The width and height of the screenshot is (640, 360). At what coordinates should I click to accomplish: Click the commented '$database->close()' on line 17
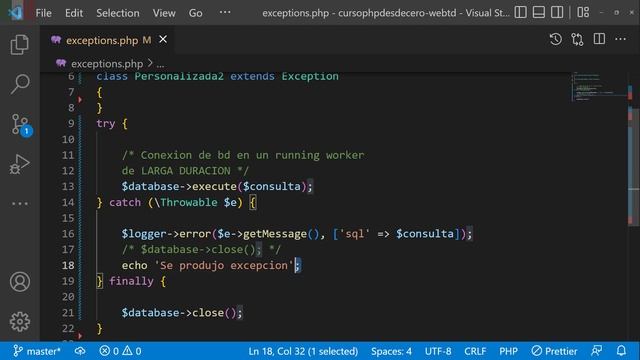(x=198, y=249)
